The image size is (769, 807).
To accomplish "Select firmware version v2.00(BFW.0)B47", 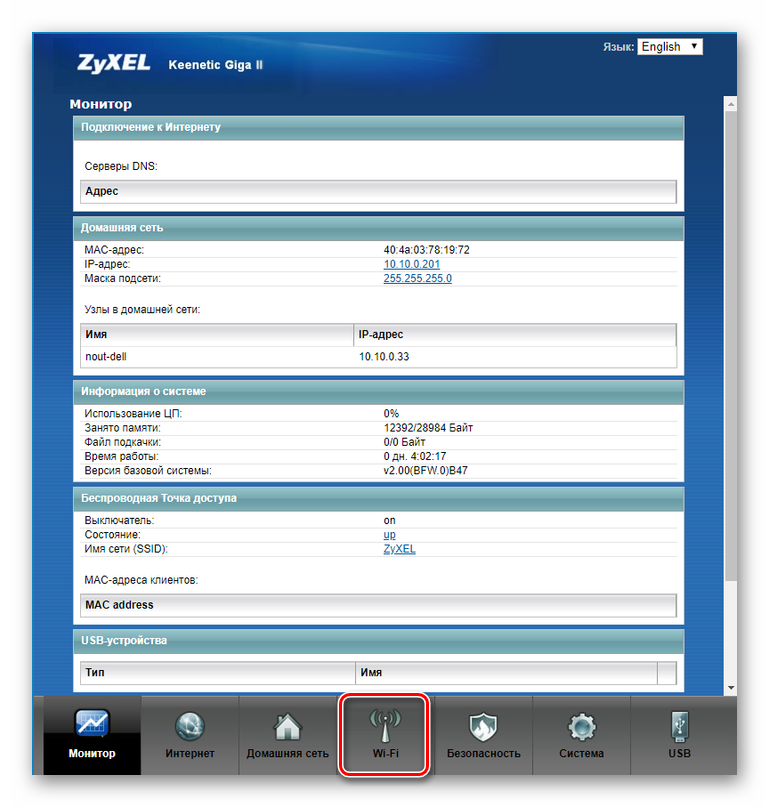I will (425, 470).
